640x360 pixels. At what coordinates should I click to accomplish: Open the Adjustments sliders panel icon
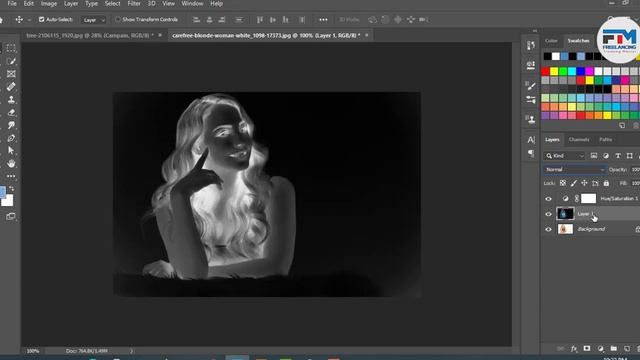pyautogui.click(x=531, y=100)
